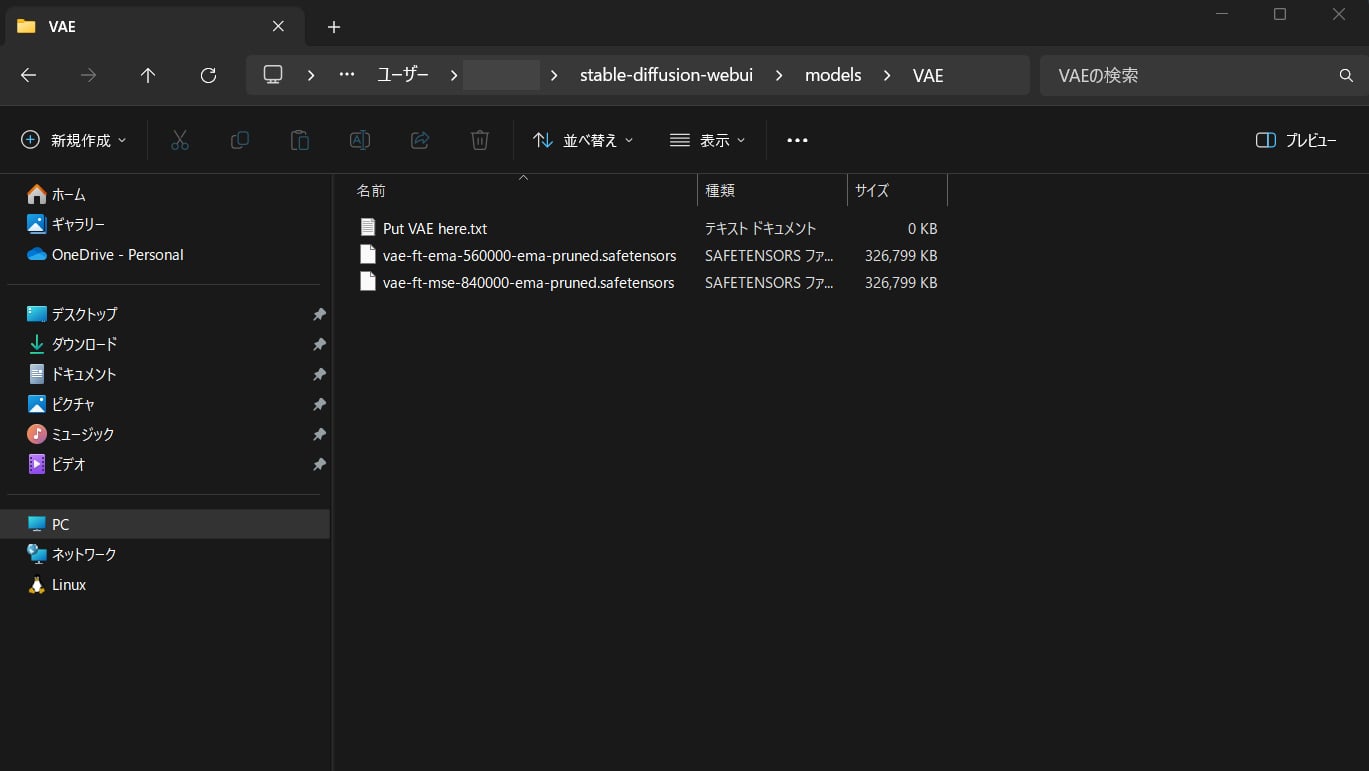Click the search magnifier icon
1369x771 pixels.
coord(1346,75)
